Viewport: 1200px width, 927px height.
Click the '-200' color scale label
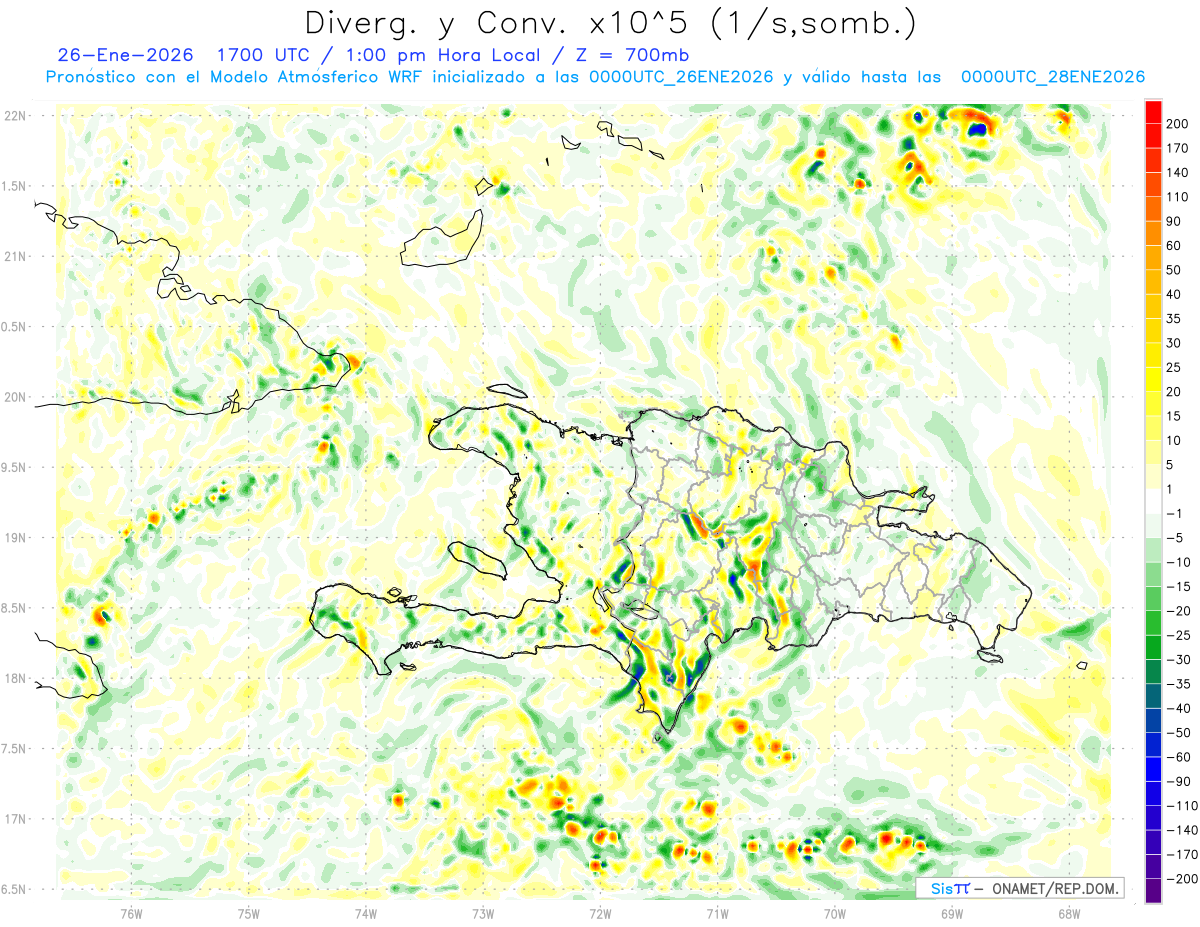(x=1184, y=879)
